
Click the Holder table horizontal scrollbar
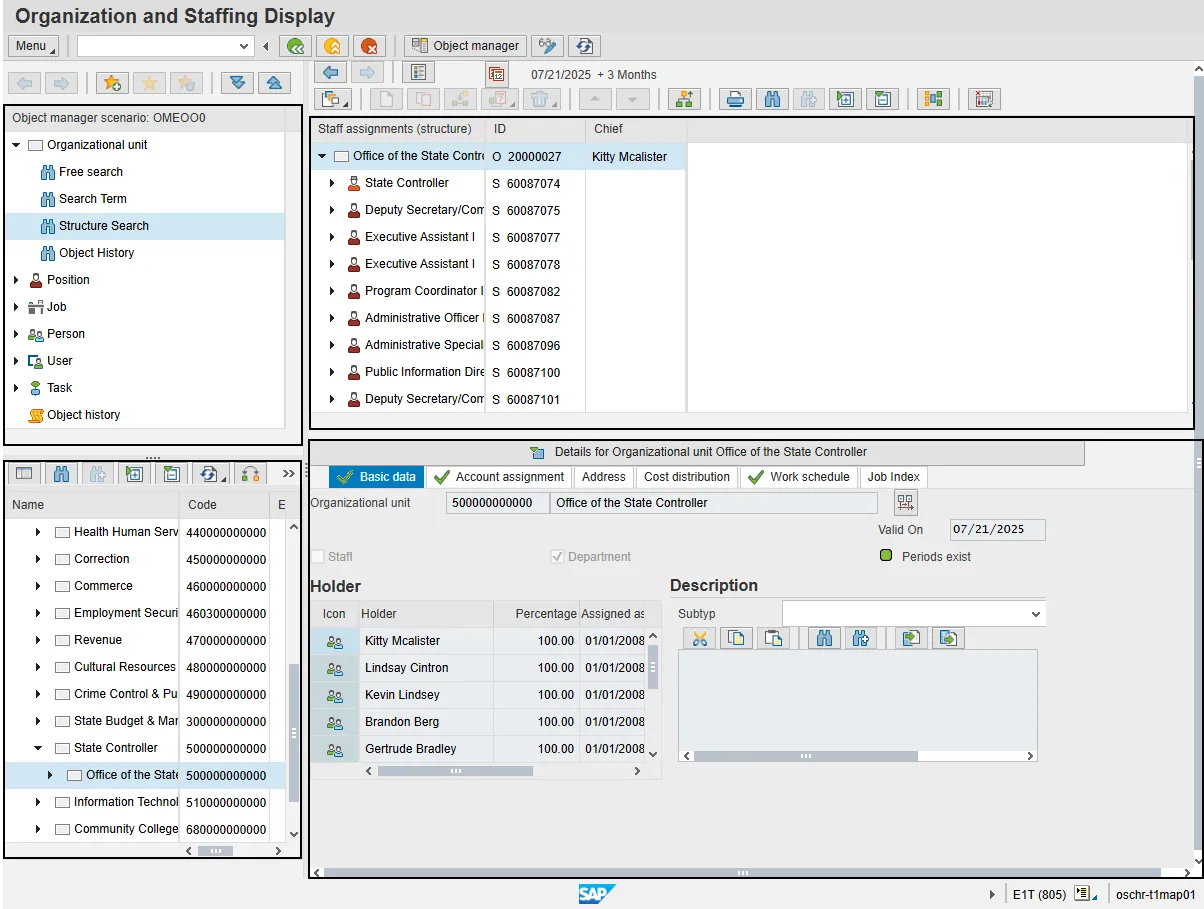pyautogui.click(x=455, y=771)
